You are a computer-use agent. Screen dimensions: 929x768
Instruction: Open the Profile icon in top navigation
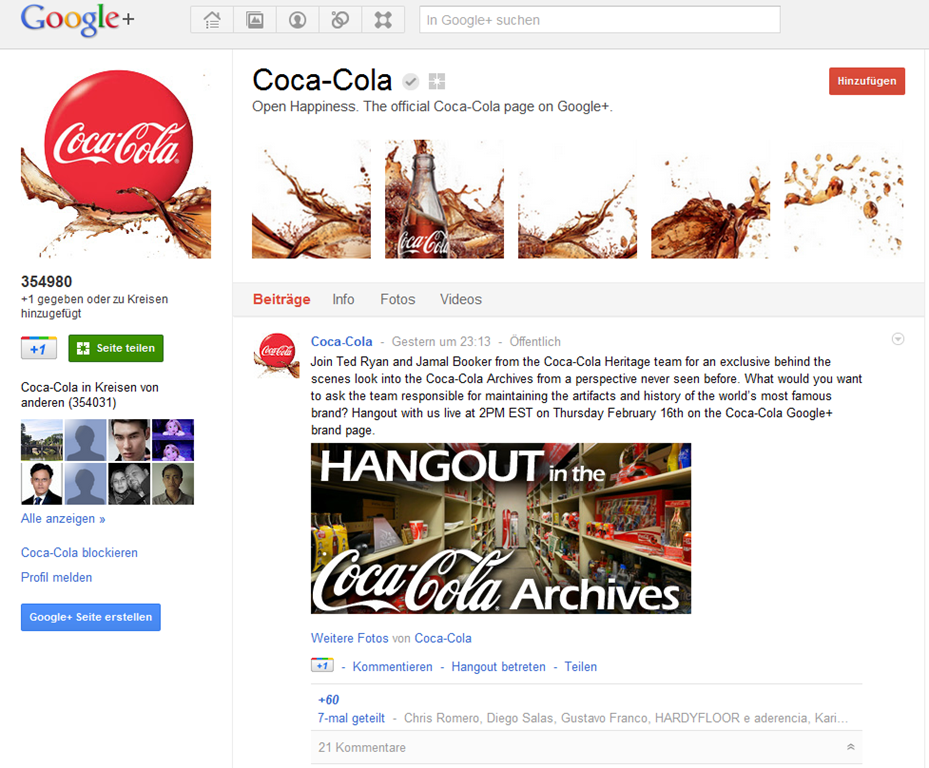pyautogui.click(x=297, y=20)
